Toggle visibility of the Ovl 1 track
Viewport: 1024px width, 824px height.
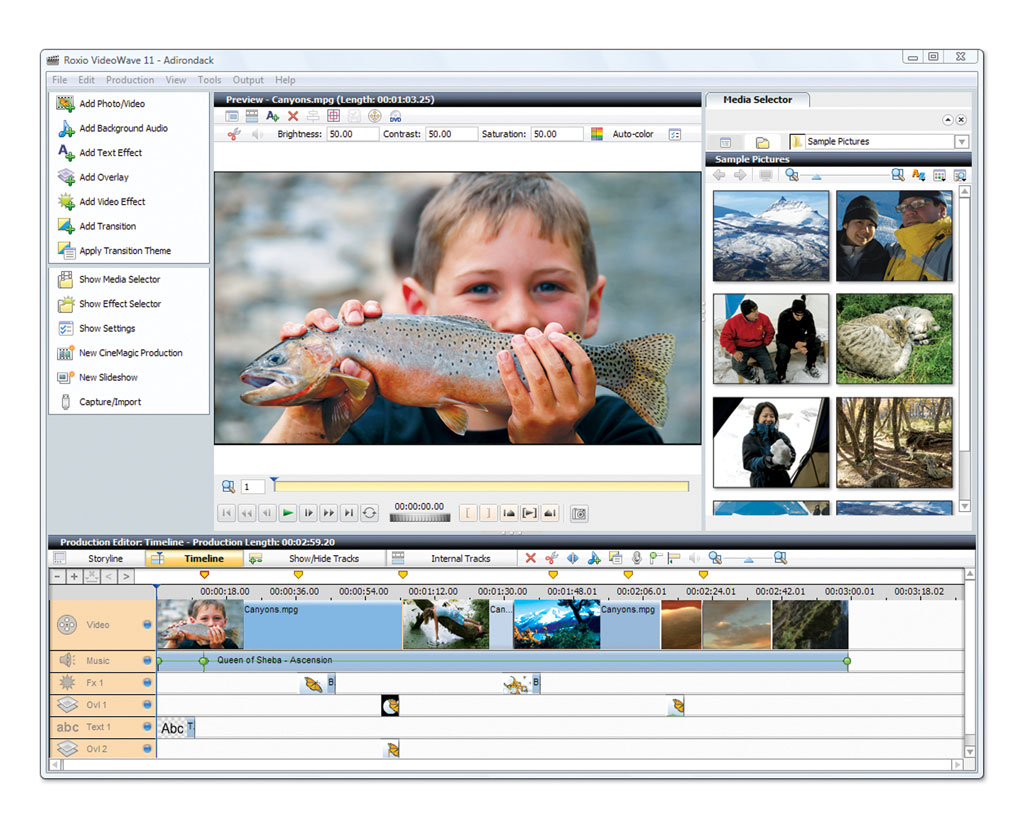(147, 705)
